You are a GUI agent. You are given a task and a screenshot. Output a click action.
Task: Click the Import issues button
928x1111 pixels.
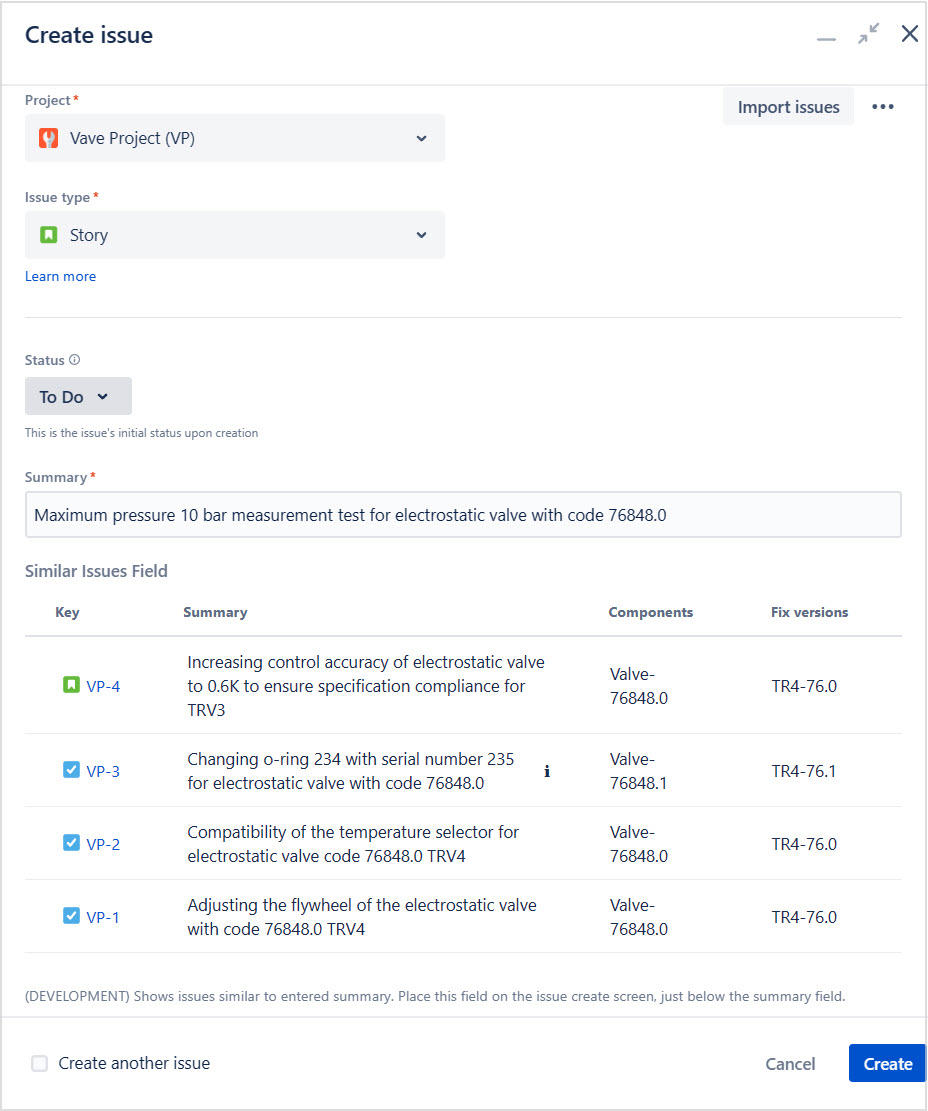(x=788, y=106)
